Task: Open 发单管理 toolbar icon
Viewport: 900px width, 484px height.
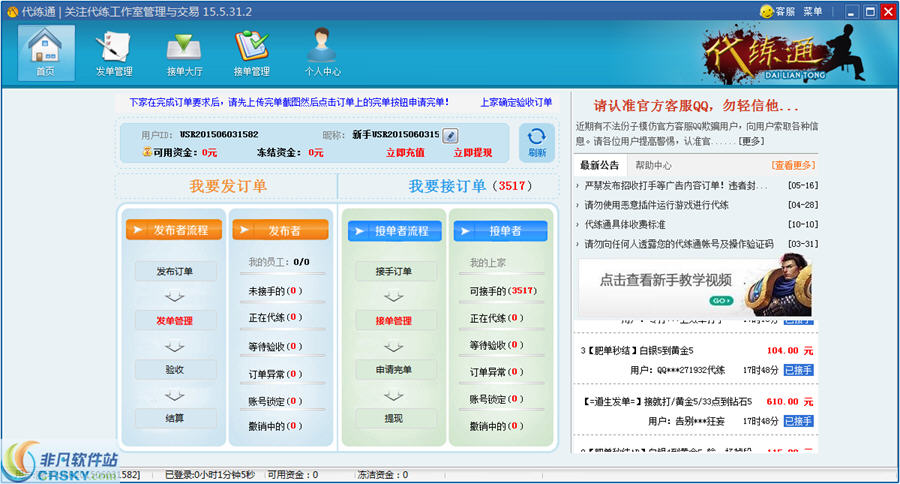Action: pyautogui.click(x=114, y=53)
